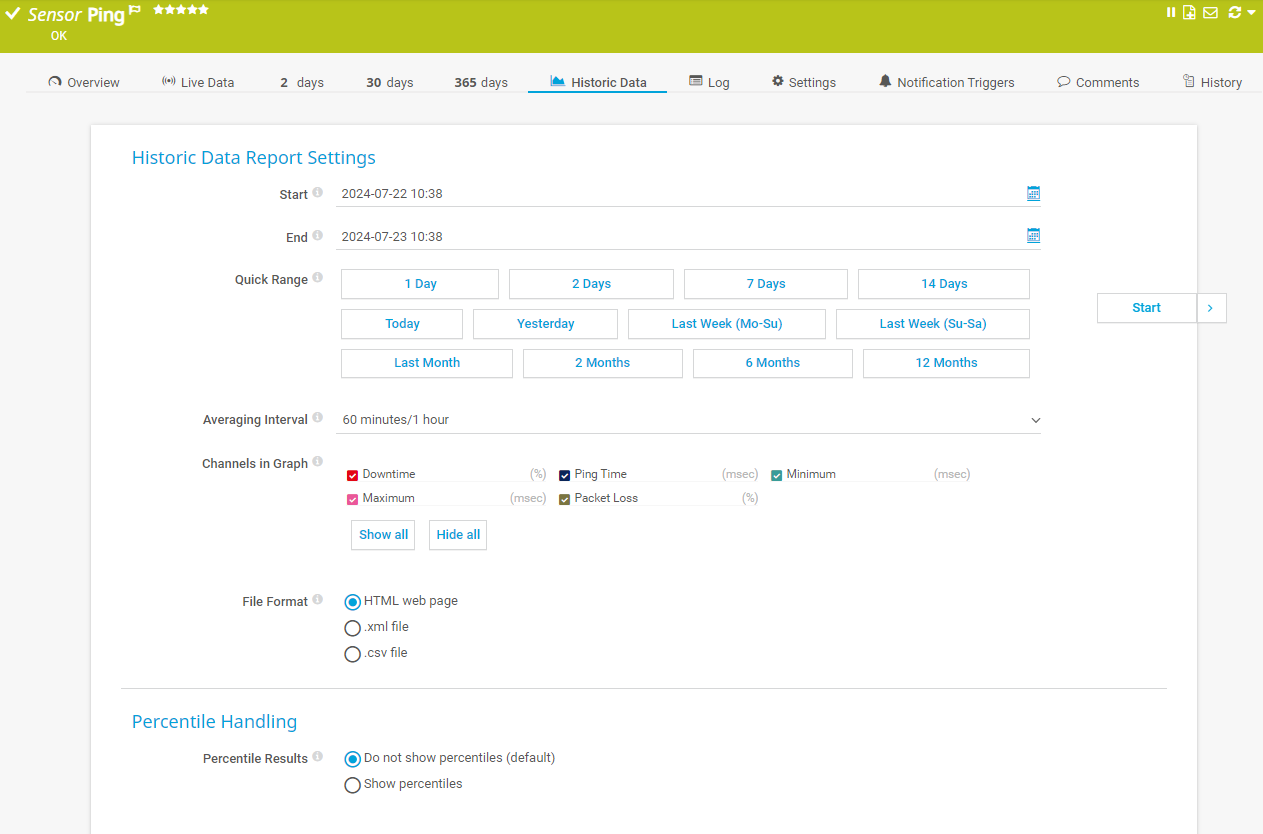Click the 7 Days quick range button

click(765, 284)
